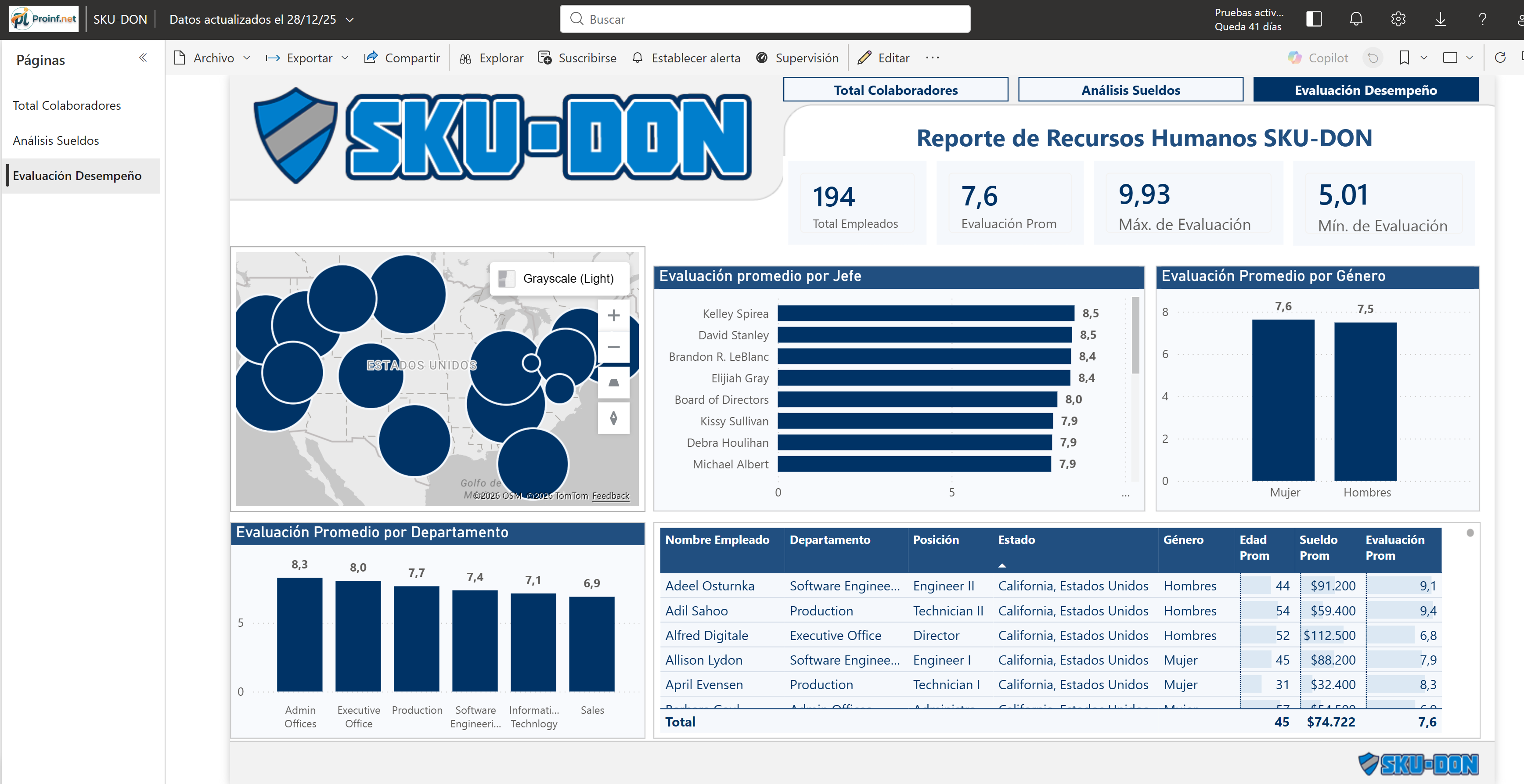Open the notifications bell icon

click(x=1355, y=18)
